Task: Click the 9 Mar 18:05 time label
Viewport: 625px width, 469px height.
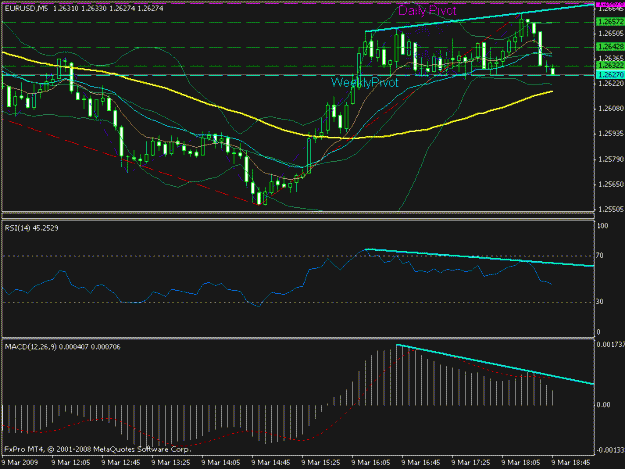Action: click(x=521, y=463)
